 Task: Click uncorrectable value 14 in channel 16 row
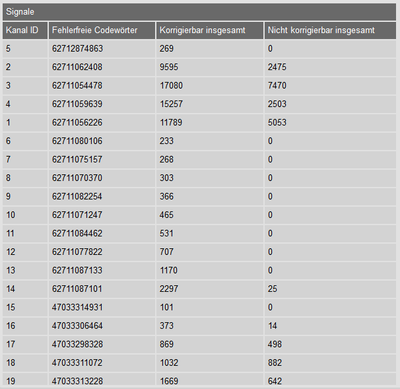tap(272, 326)
